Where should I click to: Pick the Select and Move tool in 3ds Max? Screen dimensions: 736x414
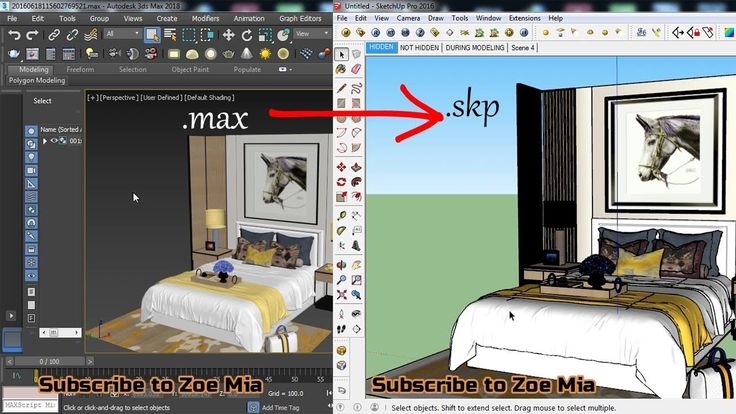pos(229,35)
